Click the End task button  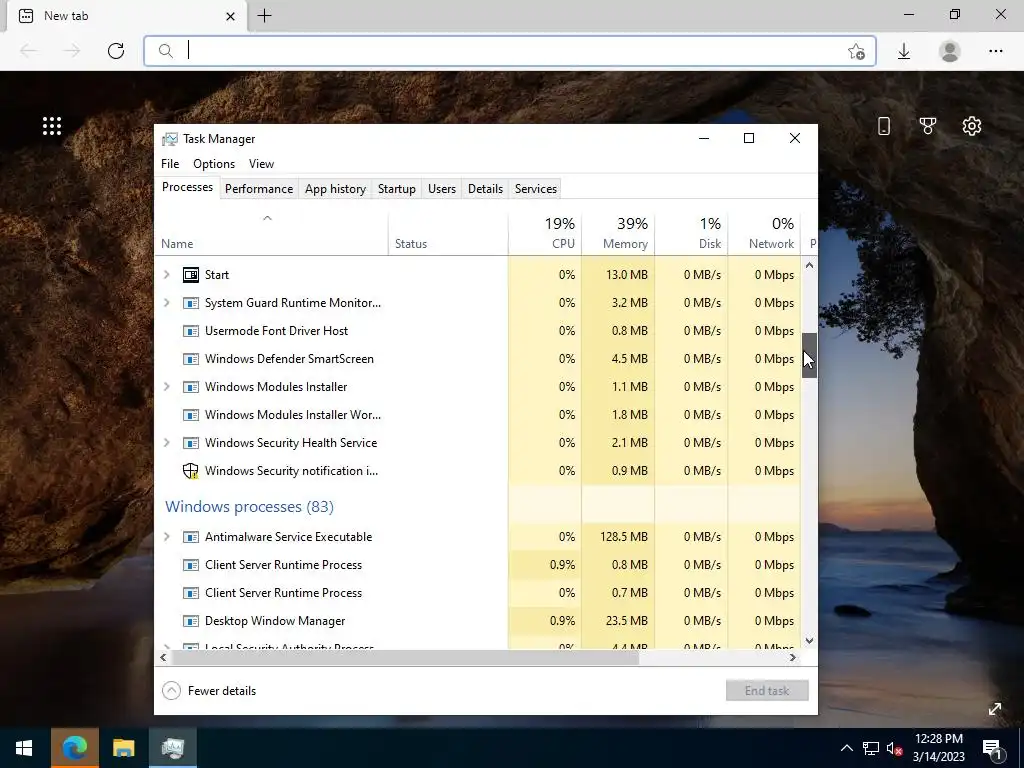pyautogui.click(x=767, y=691)
